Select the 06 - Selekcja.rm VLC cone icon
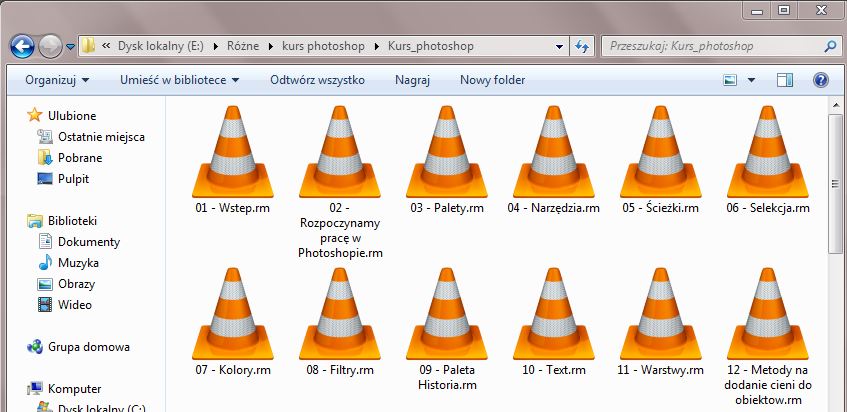This screenshot has height=412, width=847. coord(767,152)
